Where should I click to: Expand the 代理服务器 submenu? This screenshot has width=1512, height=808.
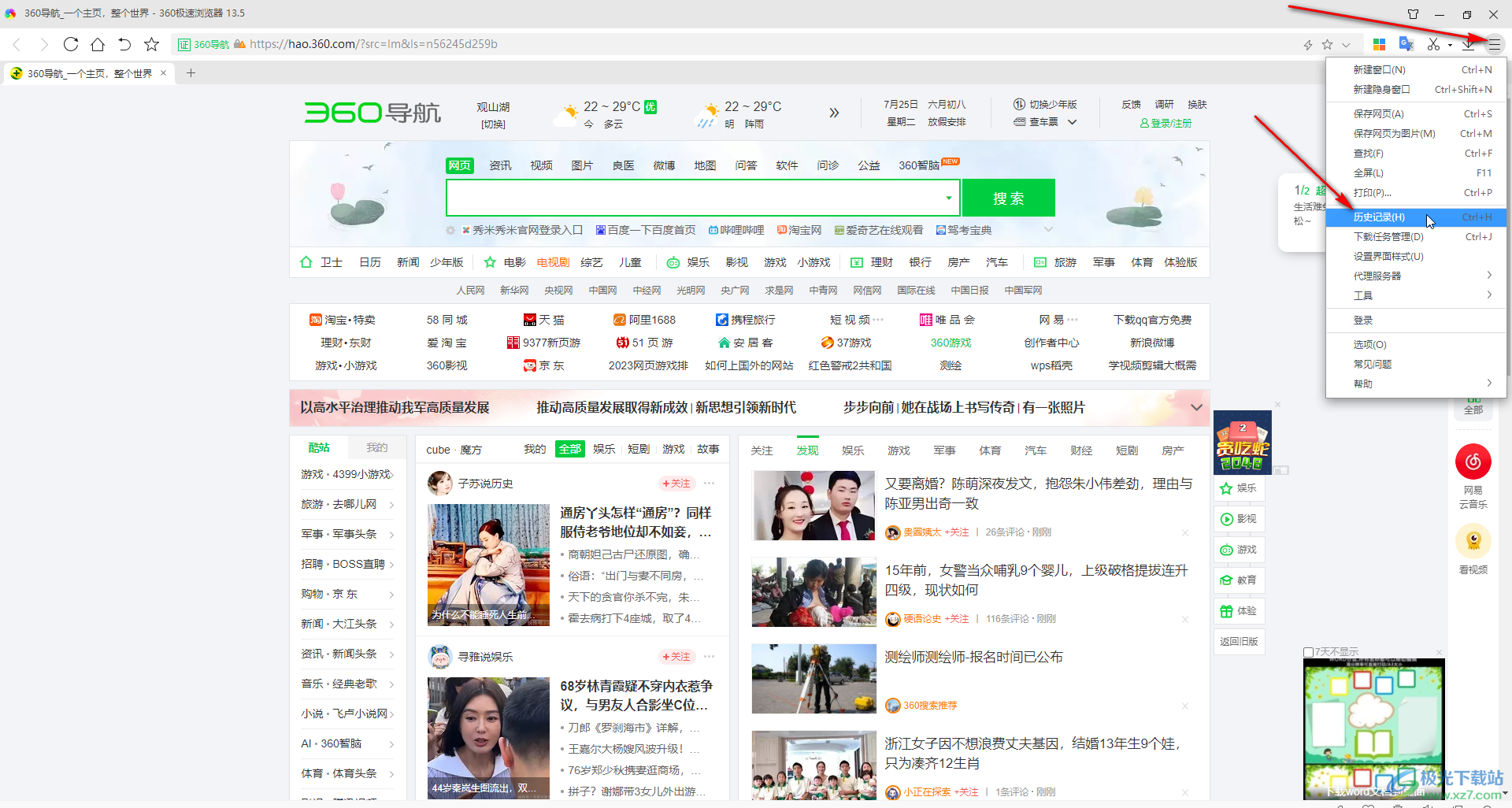tap(1416, 276)
